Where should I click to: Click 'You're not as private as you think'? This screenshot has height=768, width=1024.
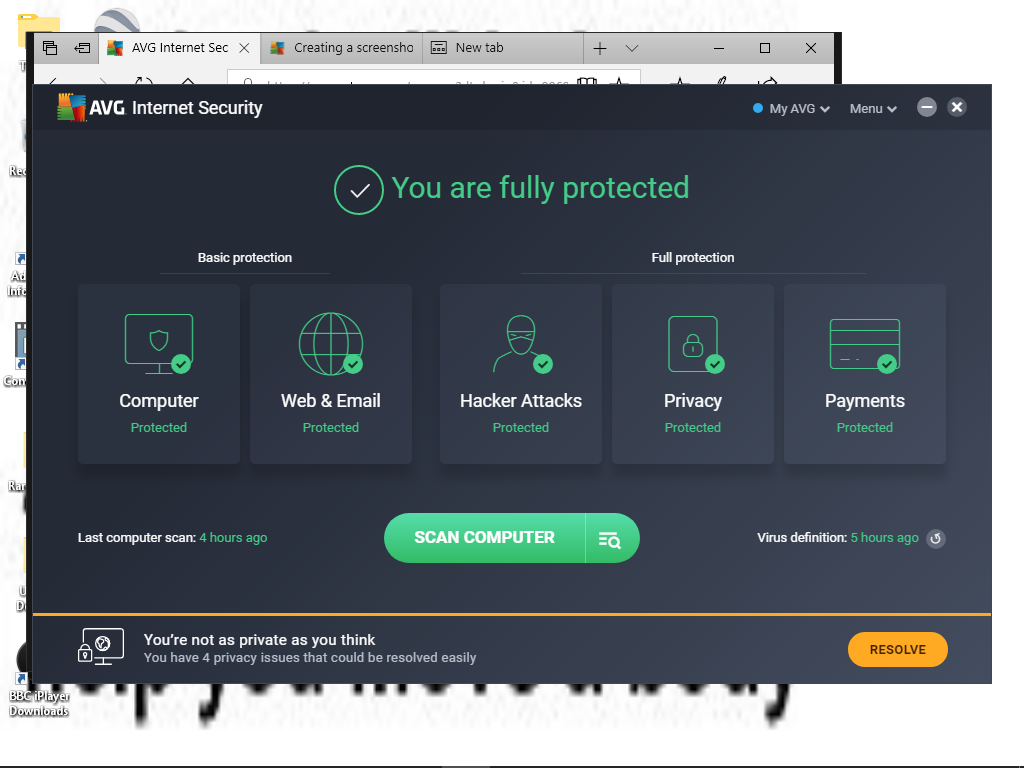click(x=259, y=639)
